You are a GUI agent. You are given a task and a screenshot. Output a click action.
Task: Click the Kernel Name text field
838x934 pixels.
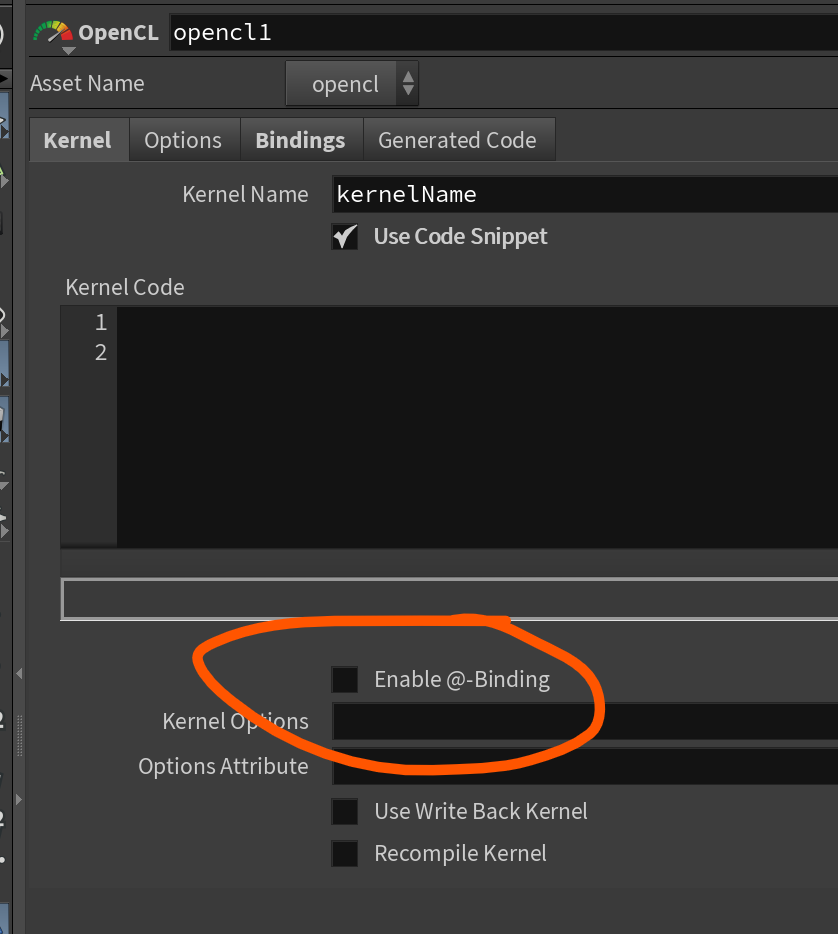[585, 194]
